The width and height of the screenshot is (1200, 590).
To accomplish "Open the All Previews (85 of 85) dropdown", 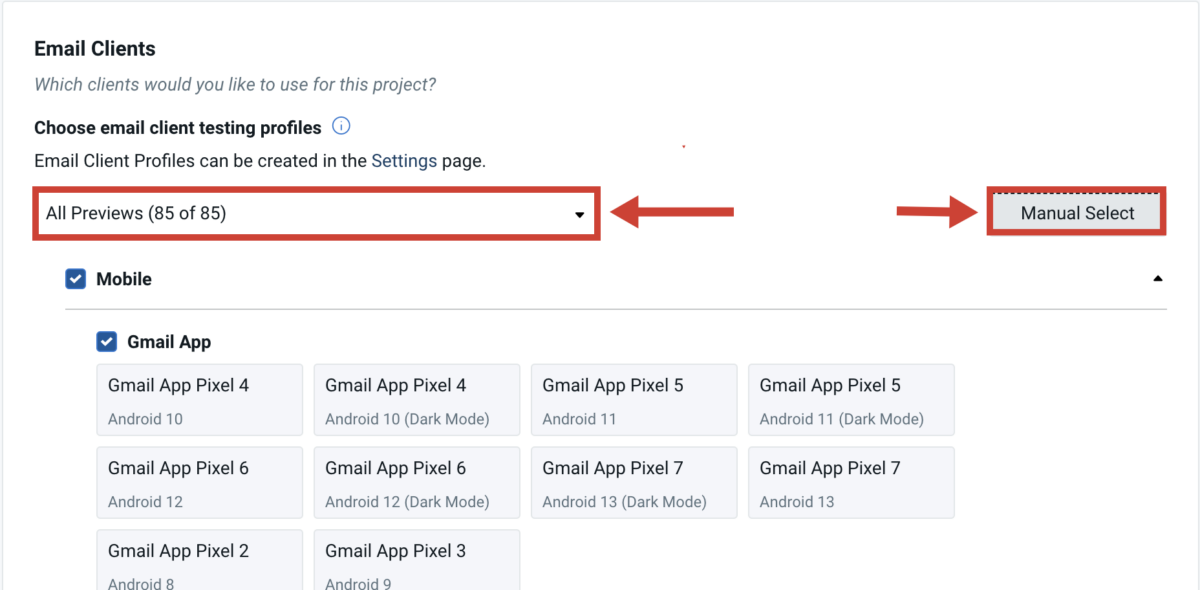I will click(x=316, y=213).
